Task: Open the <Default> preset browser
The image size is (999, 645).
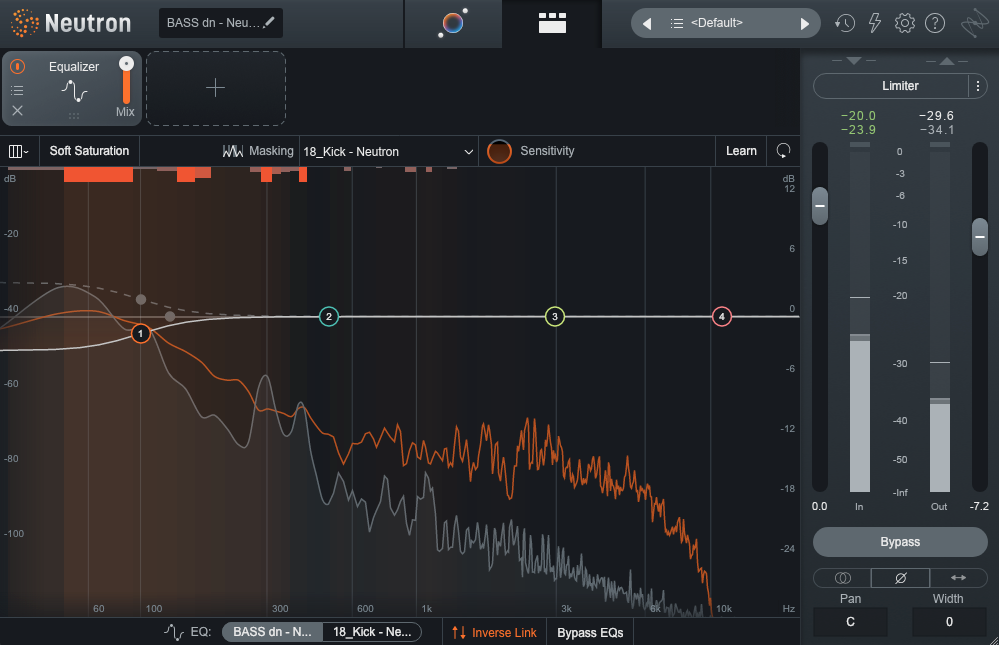Action: (x=717, y=23)
